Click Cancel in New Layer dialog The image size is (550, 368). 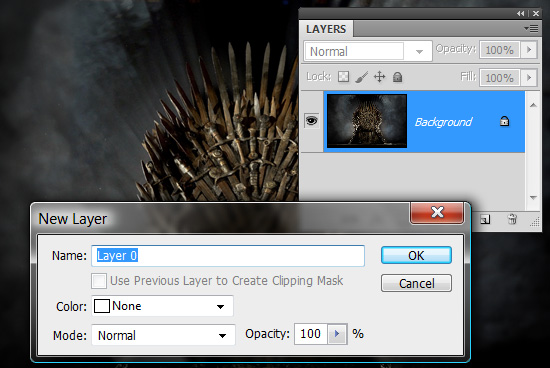point(416,283)
